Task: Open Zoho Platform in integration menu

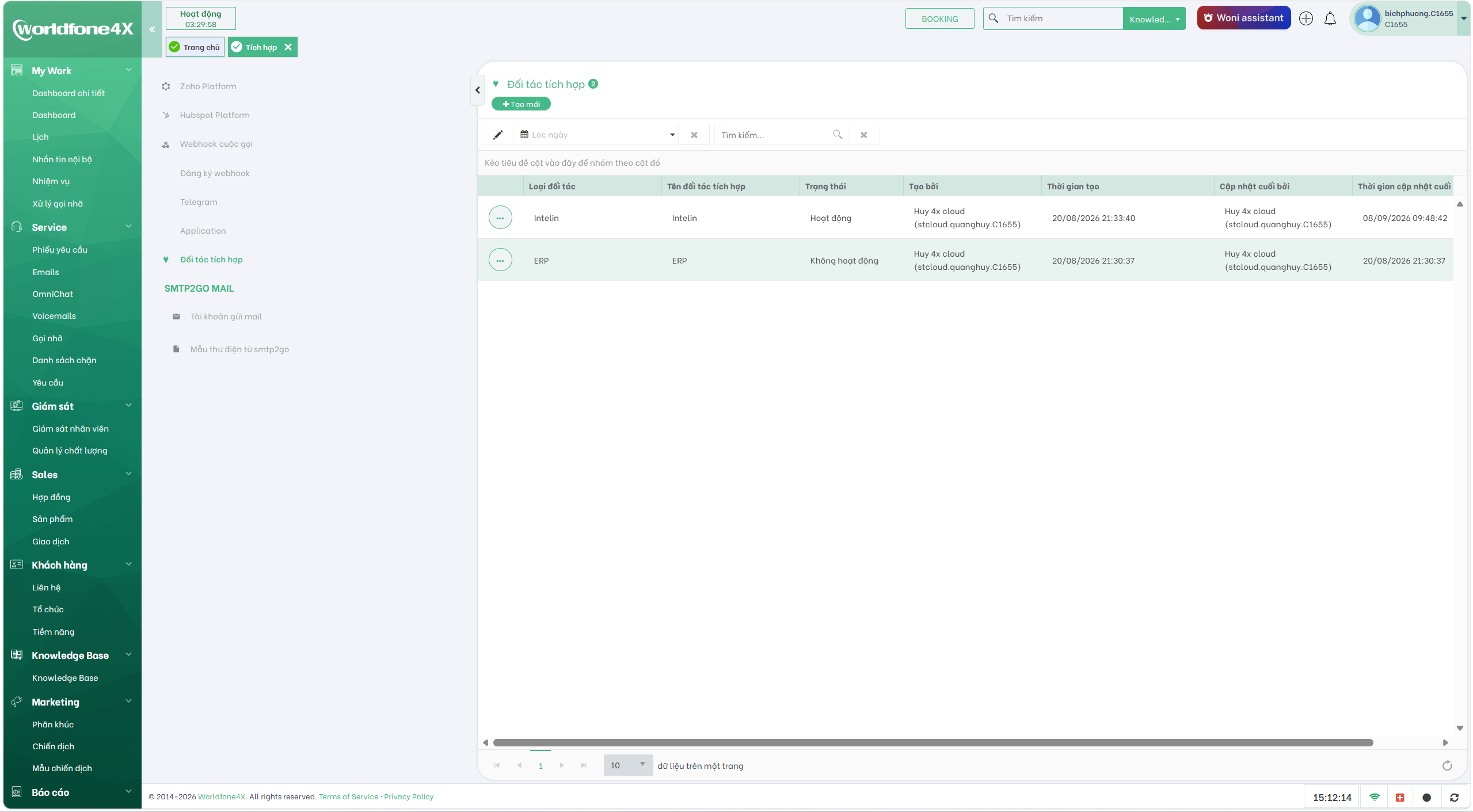Action: click(x=208, y=86)
